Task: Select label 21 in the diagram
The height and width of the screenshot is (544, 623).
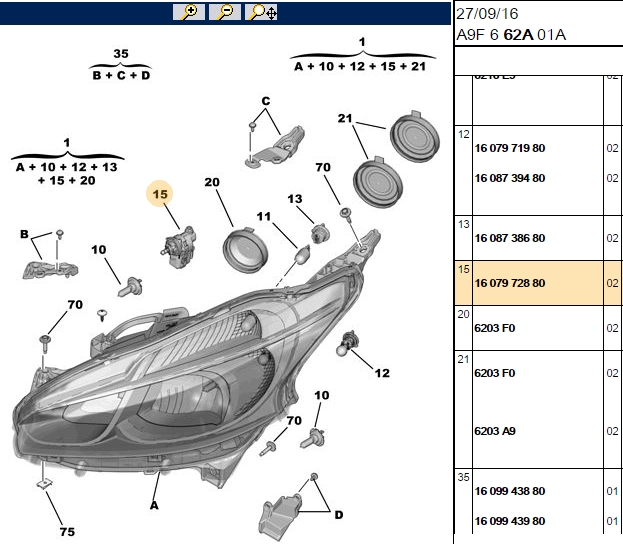Action: pos(345,118)
